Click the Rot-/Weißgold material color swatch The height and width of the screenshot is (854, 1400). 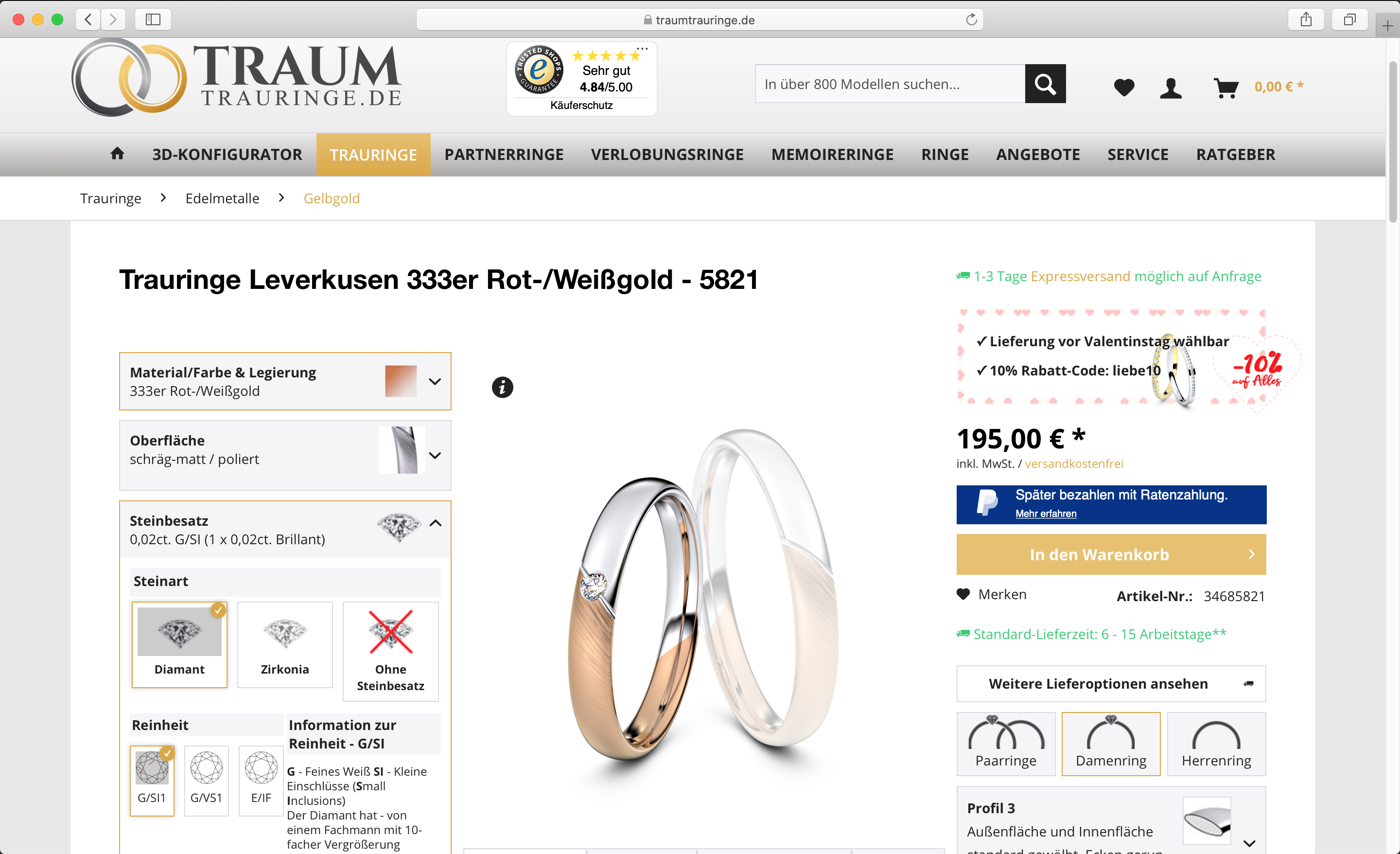(x=401, y=380)
